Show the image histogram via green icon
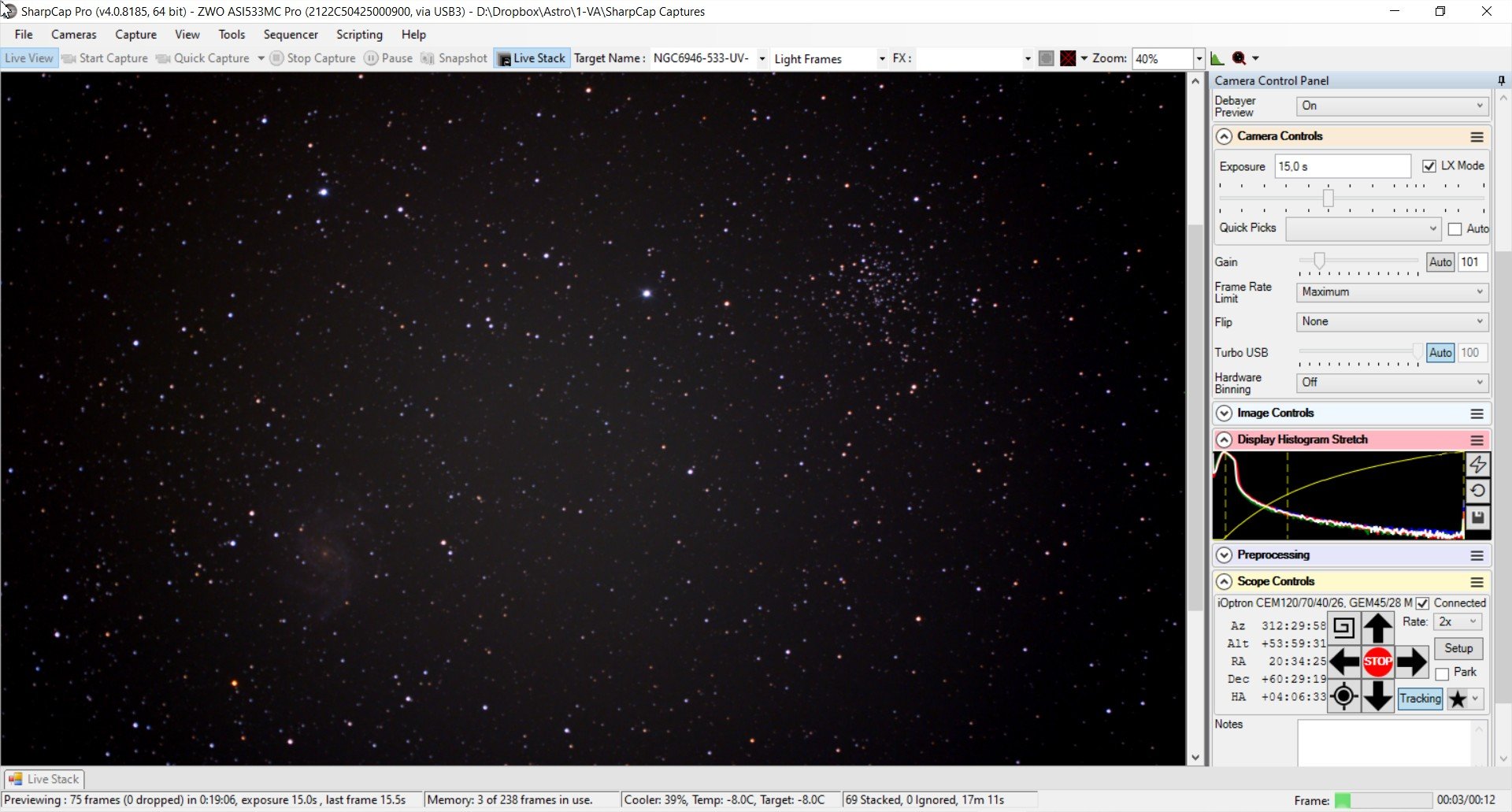The height and width of the screenshot is (812, 1512). pos(1217,58)
